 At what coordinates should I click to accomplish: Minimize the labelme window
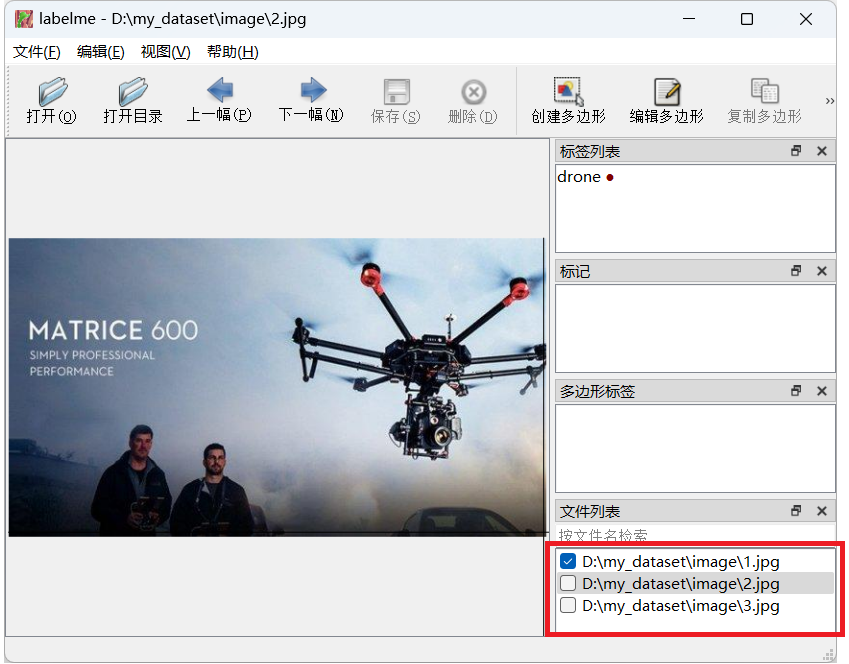[x=689, y=19]
